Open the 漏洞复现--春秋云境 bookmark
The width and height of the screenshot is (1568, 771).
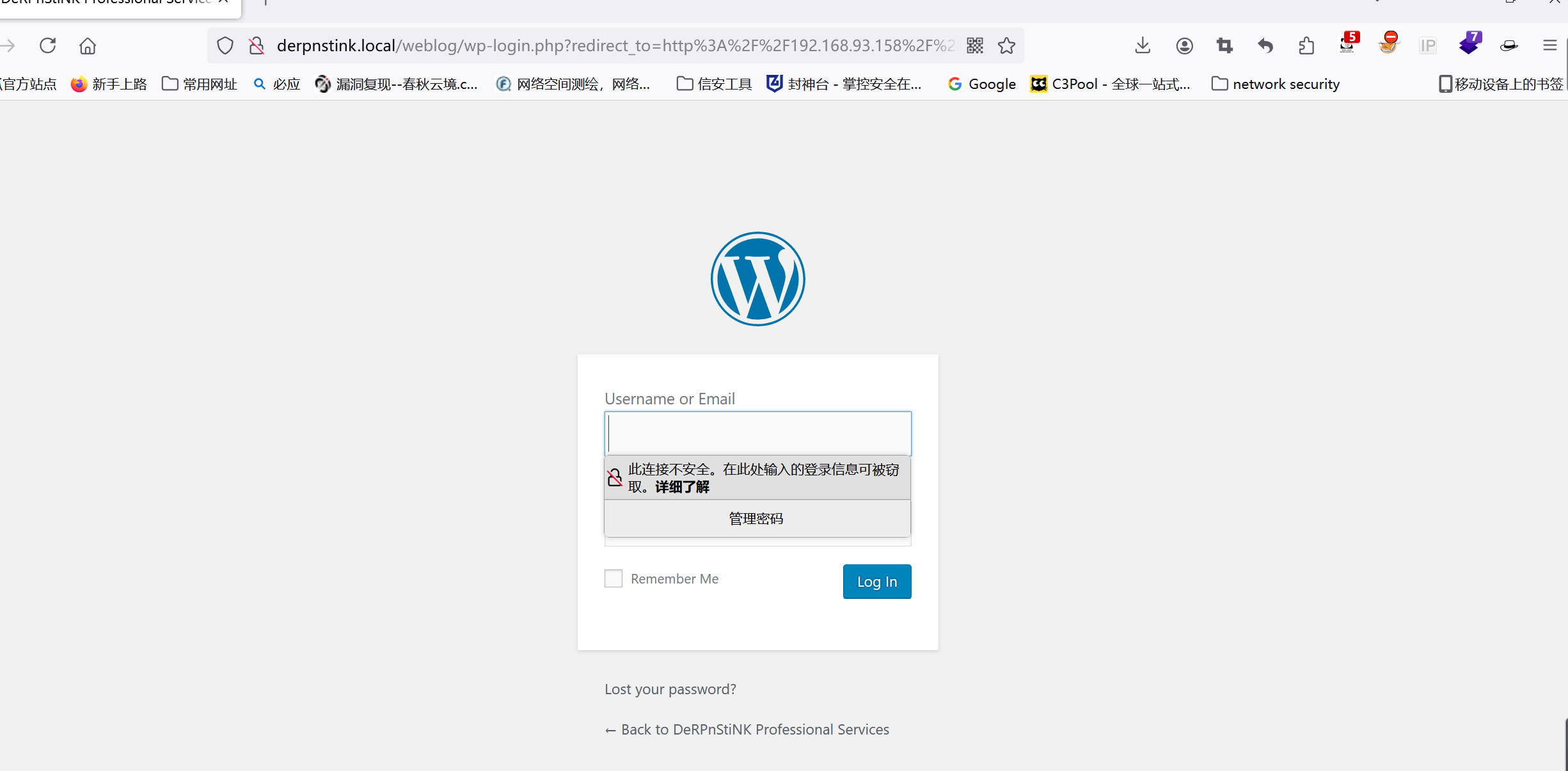pos(397,84)
